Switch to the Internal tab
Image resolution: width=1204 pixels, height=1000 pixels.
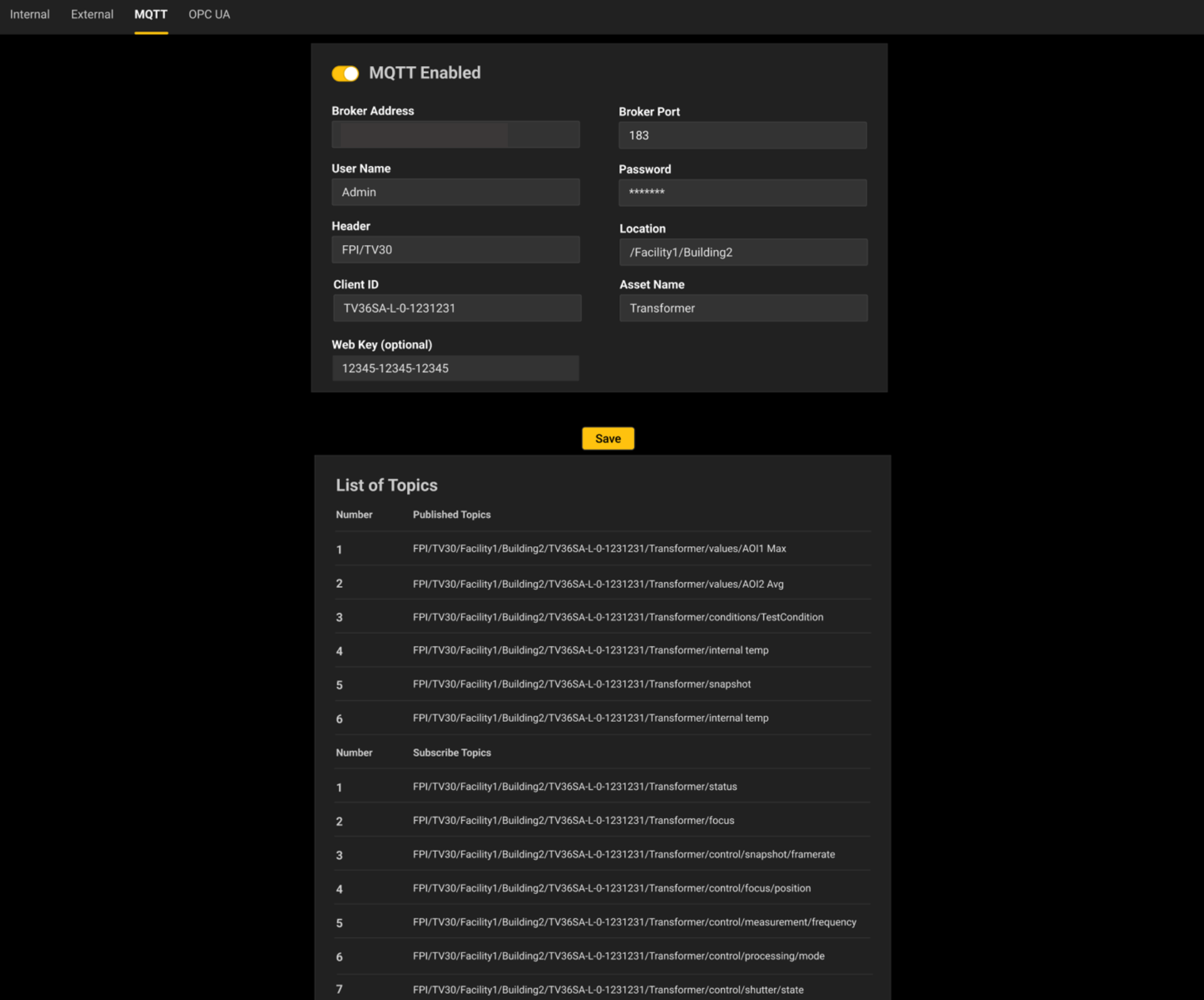30,14
